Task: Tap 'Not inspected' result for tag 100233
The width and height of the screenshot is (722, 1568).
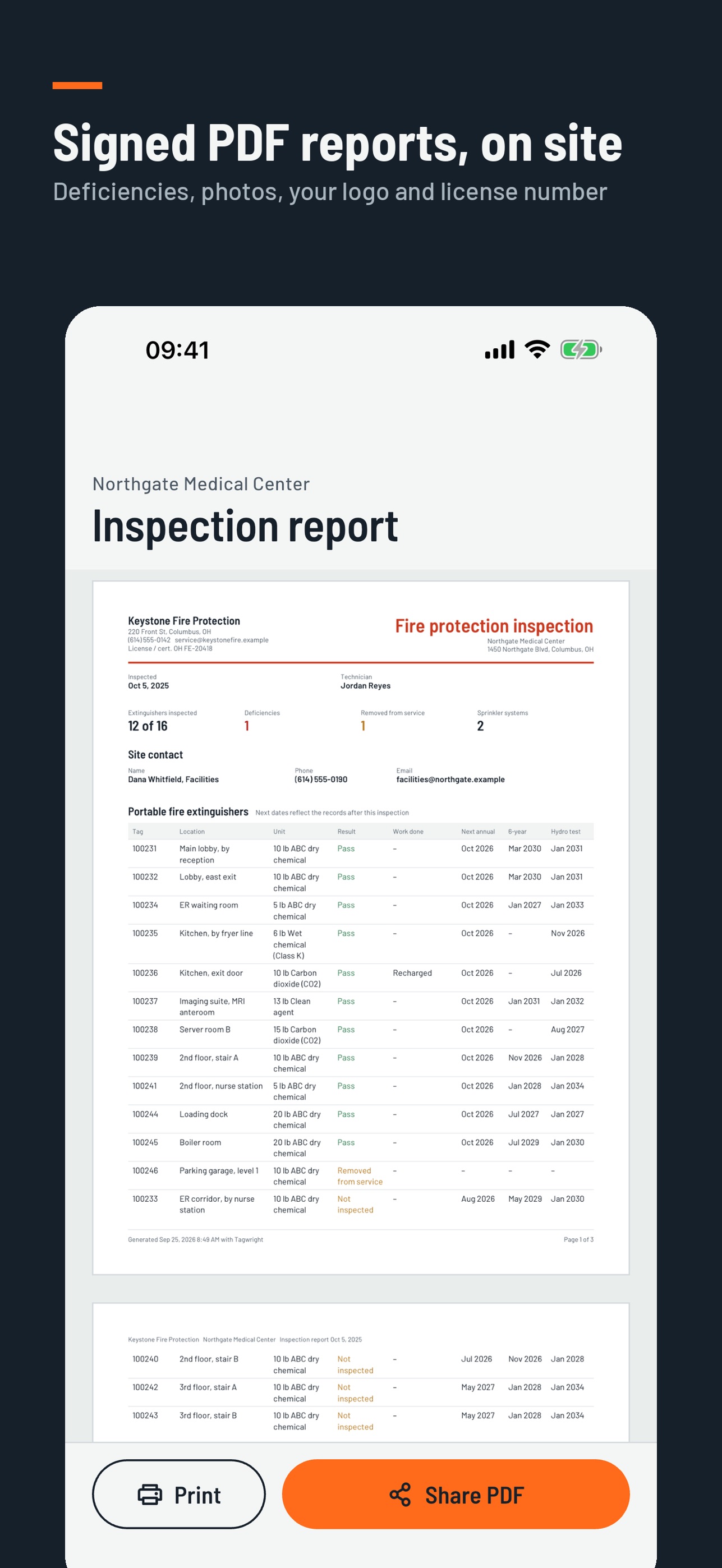Action: 355,1205
